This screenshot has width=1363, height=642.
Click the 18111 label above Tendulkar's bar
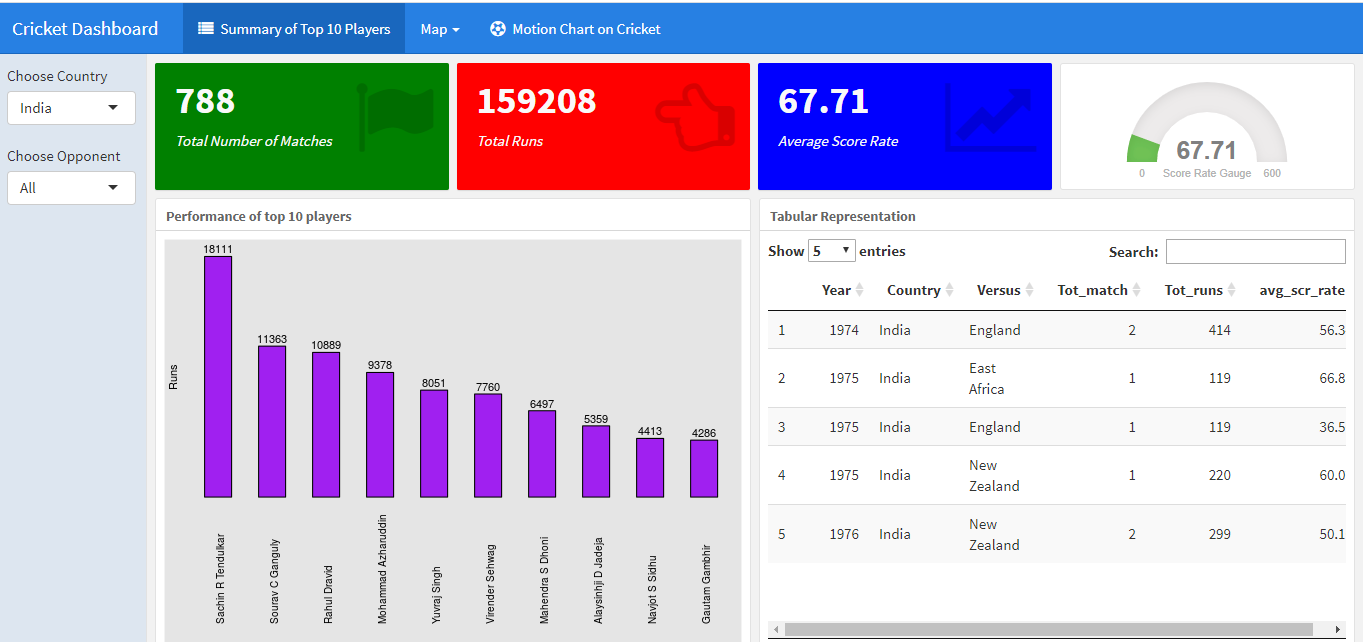[218, 249]
